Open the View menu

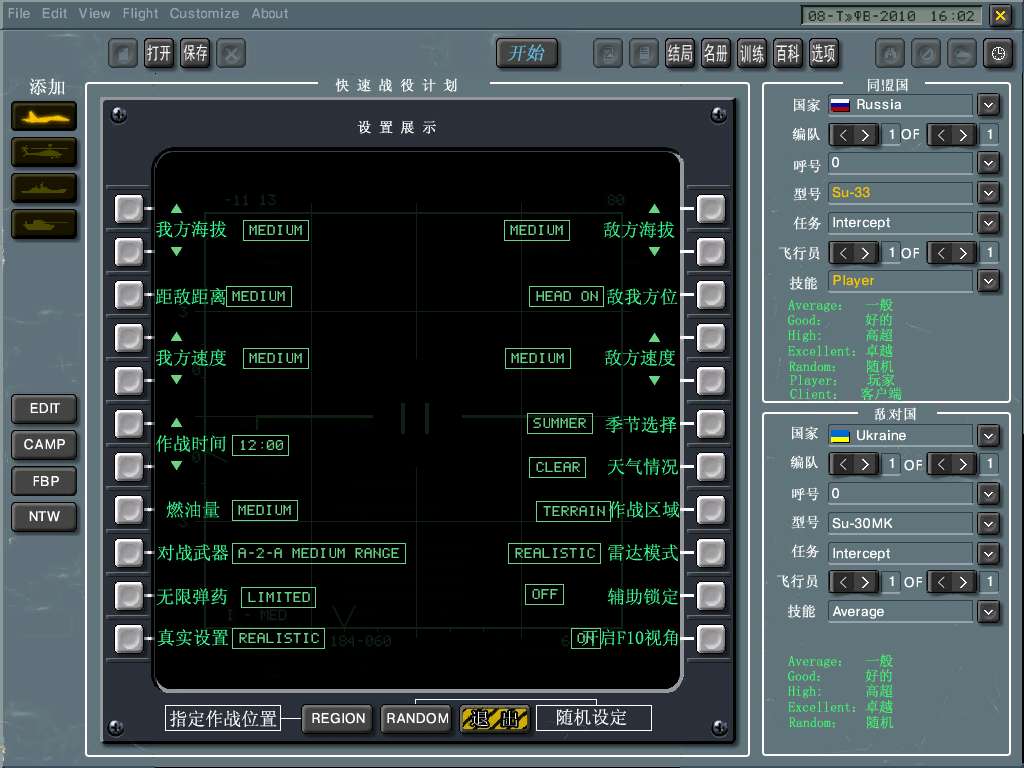coord(94,13)
